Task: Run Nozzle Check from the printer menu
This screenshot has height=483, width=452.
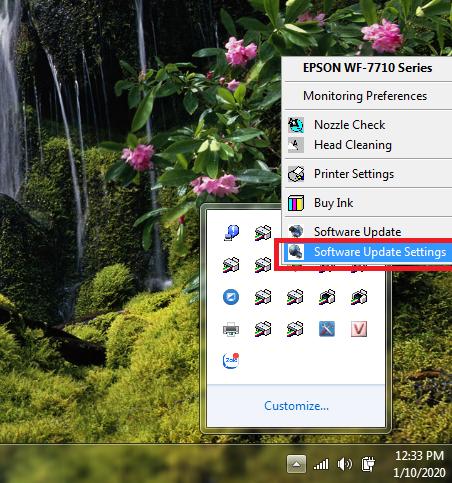Action: [x=368, y=125]
